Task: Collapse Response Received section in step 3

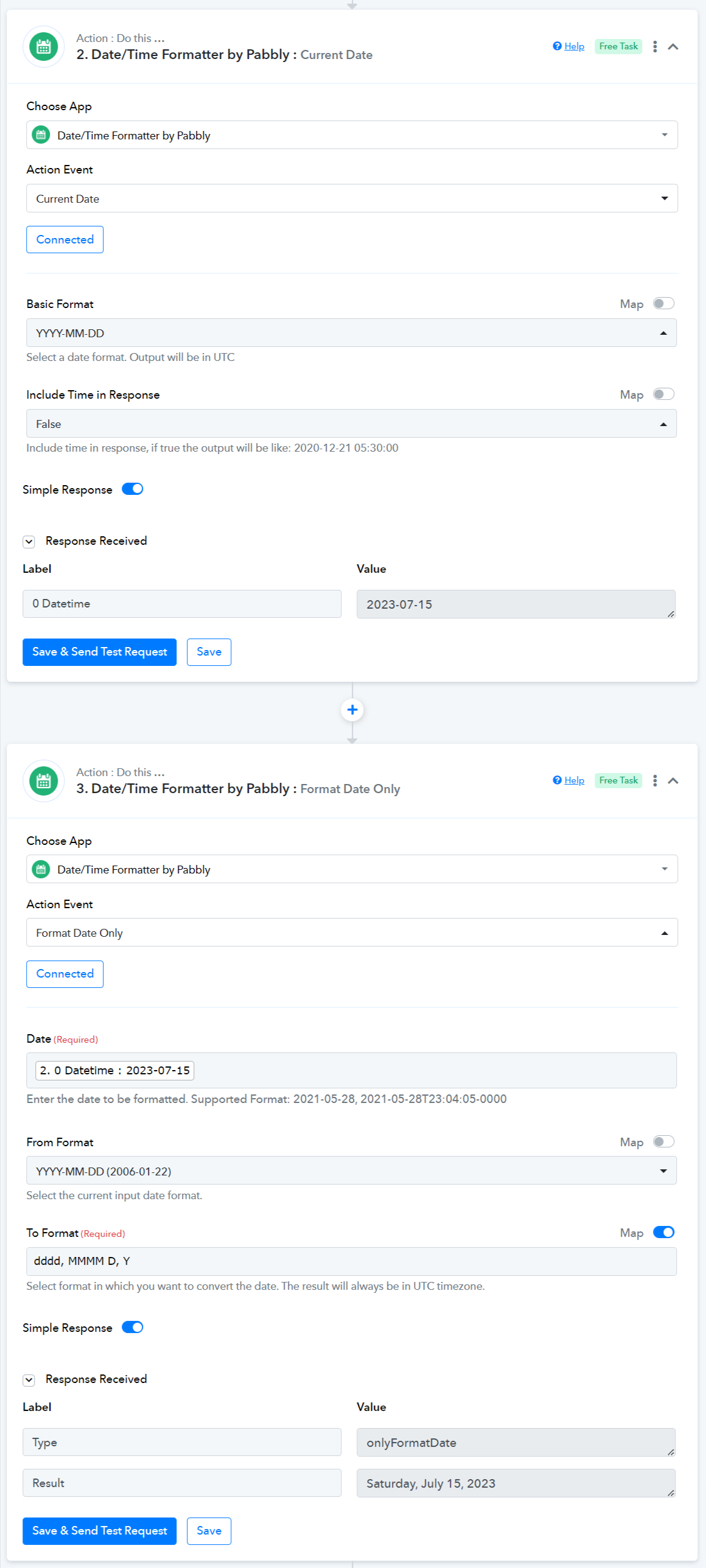Action: point(29,1380)
